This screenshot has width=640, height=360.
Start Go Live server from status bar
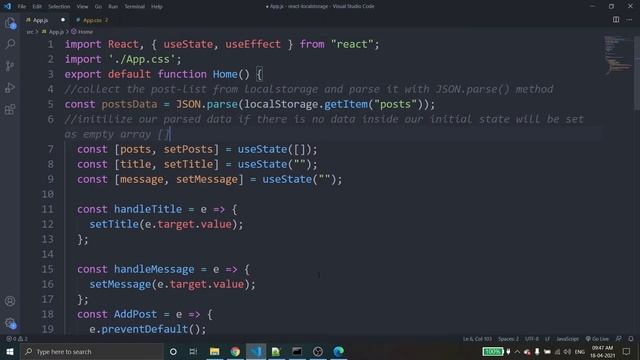[x=597, y=339]
